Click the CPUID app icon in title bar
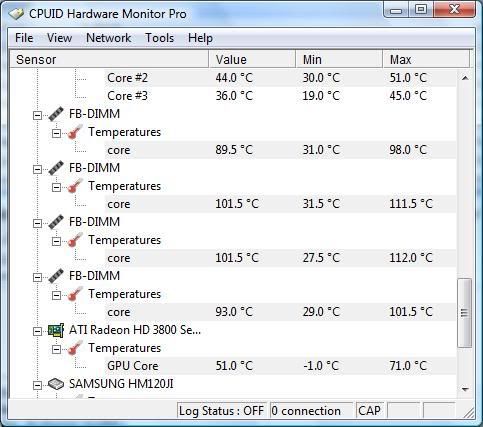Image resolution: width=483 pixels, height=427 pixels. (x=16, y=14)
